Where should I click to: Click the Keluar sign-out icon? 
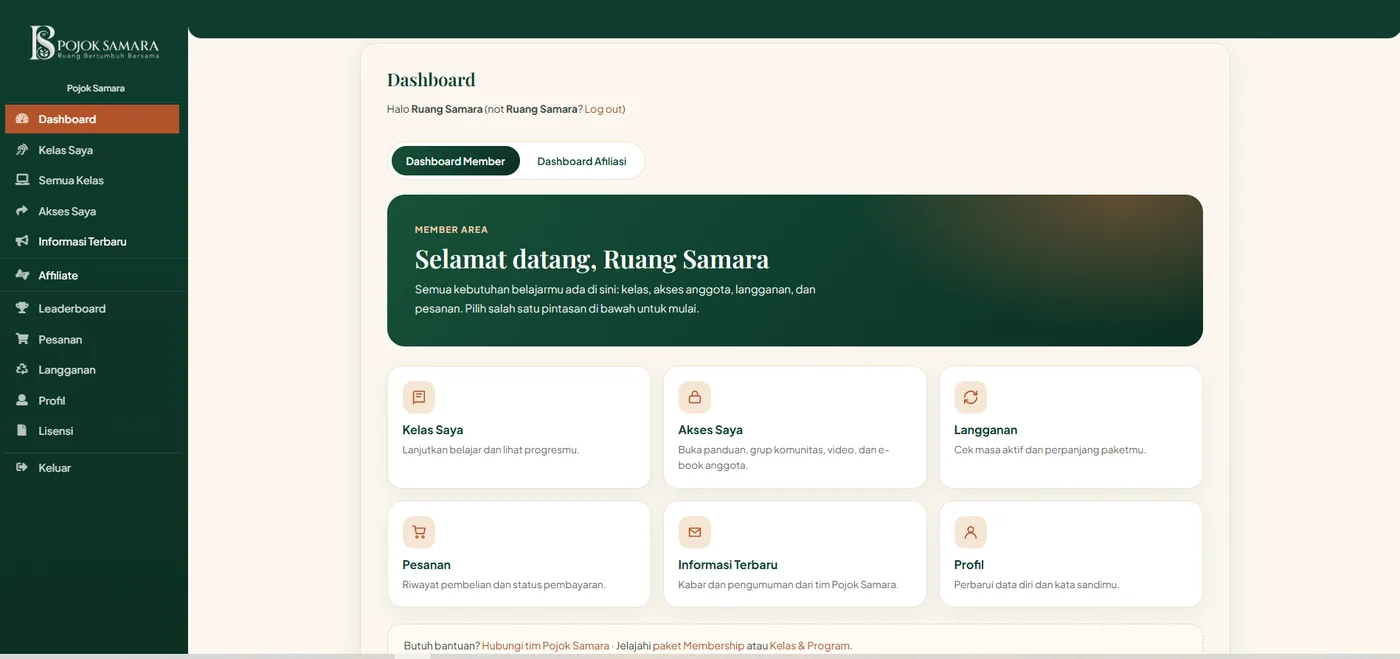click(22, 467)
